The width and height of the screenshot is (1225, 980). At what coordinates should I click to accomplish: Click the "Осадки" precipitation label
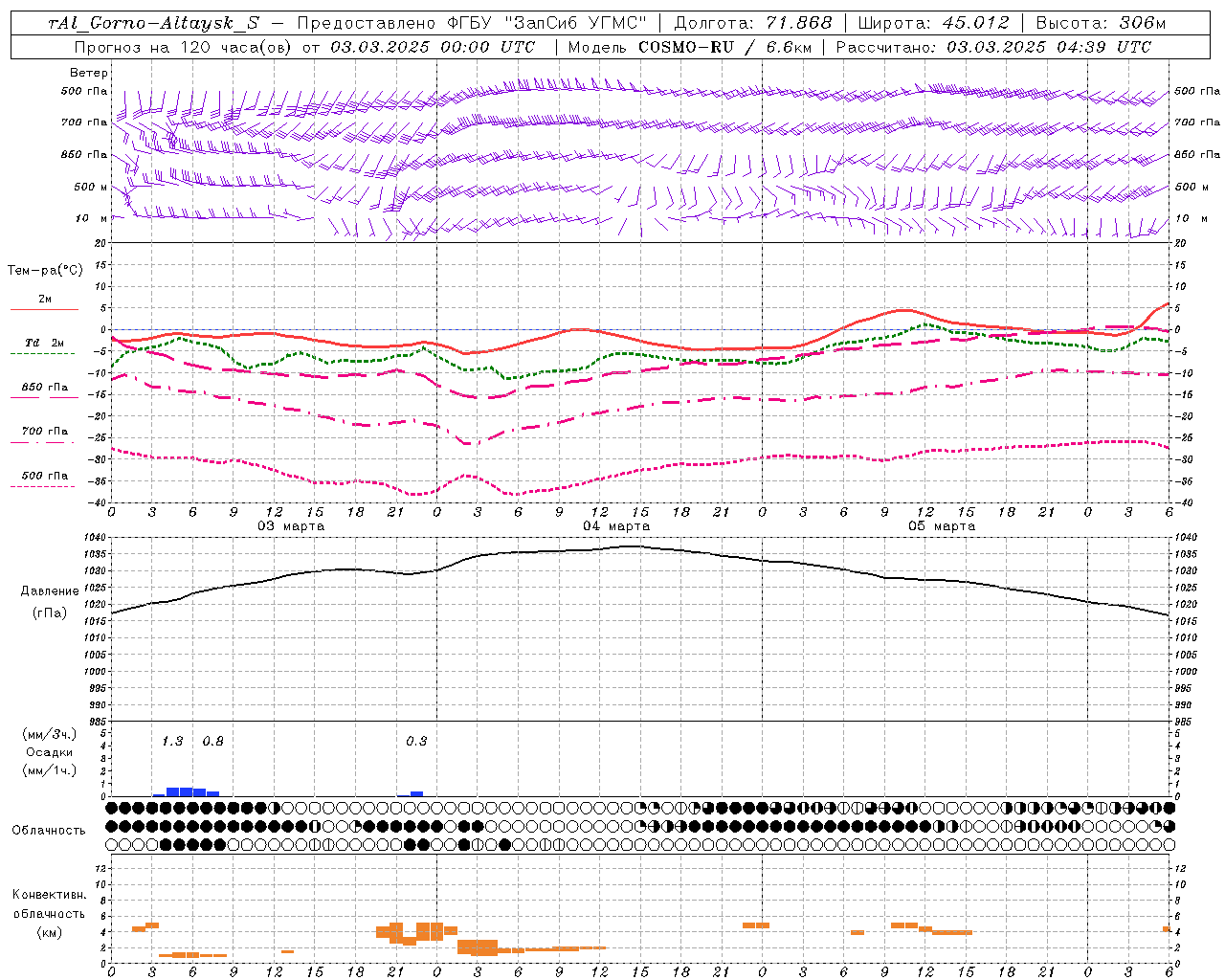pyautogui.click(x=50, y=752)
